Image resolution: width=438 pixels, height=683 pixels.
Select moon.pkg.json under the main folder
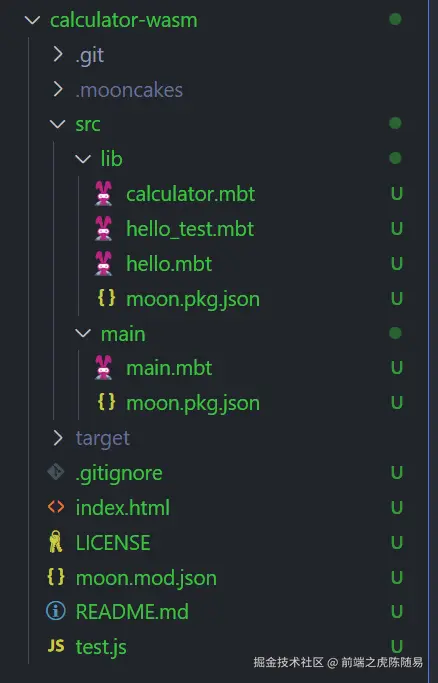(193, 404)
